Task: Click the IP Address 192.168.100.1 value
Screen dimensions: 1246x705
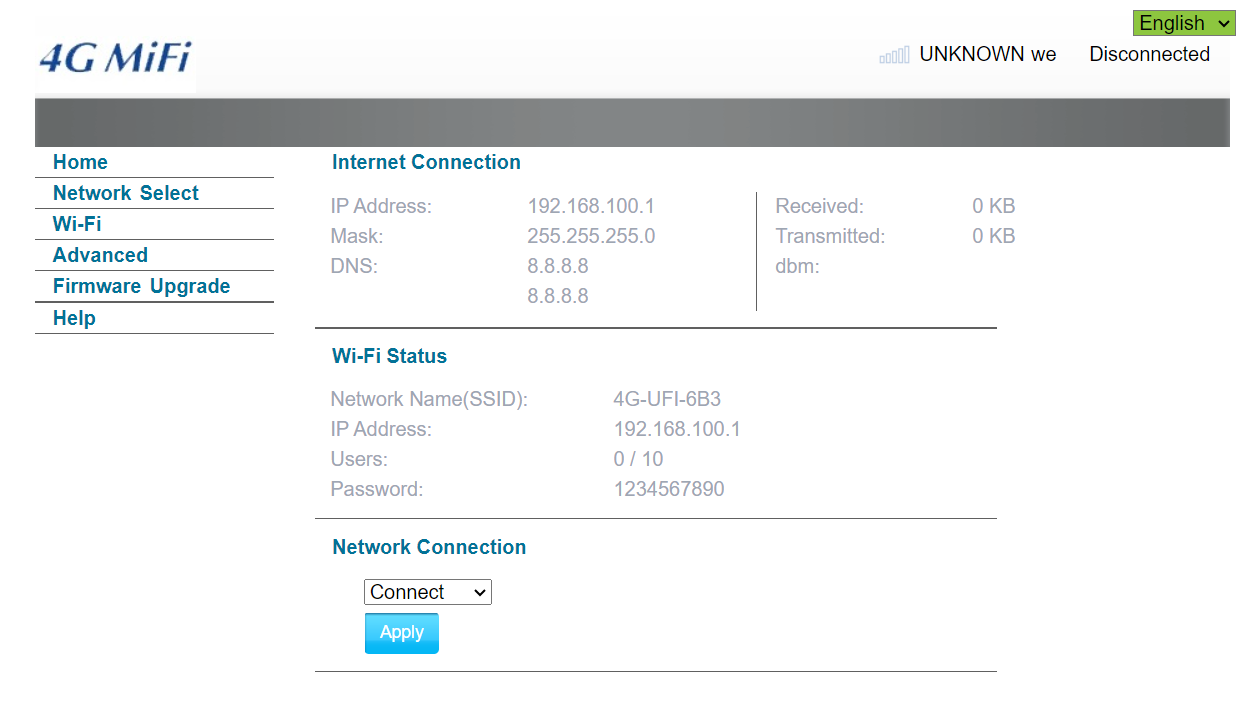Action: click(x=591, y=206)
